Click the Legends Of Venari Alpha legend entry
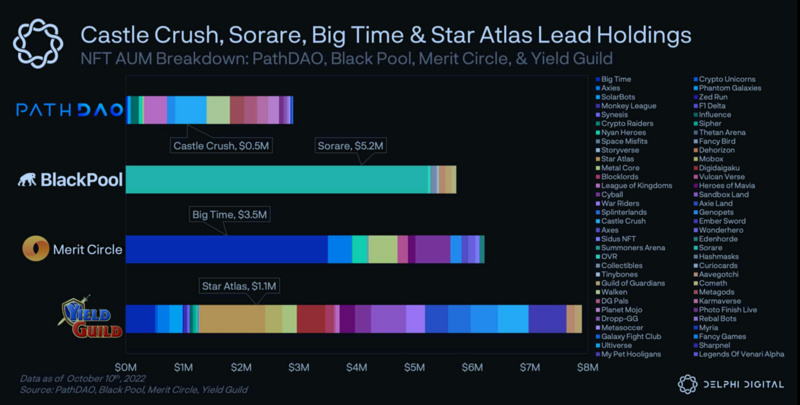Viewport: 800px width, 405px height. click(741, 354)
